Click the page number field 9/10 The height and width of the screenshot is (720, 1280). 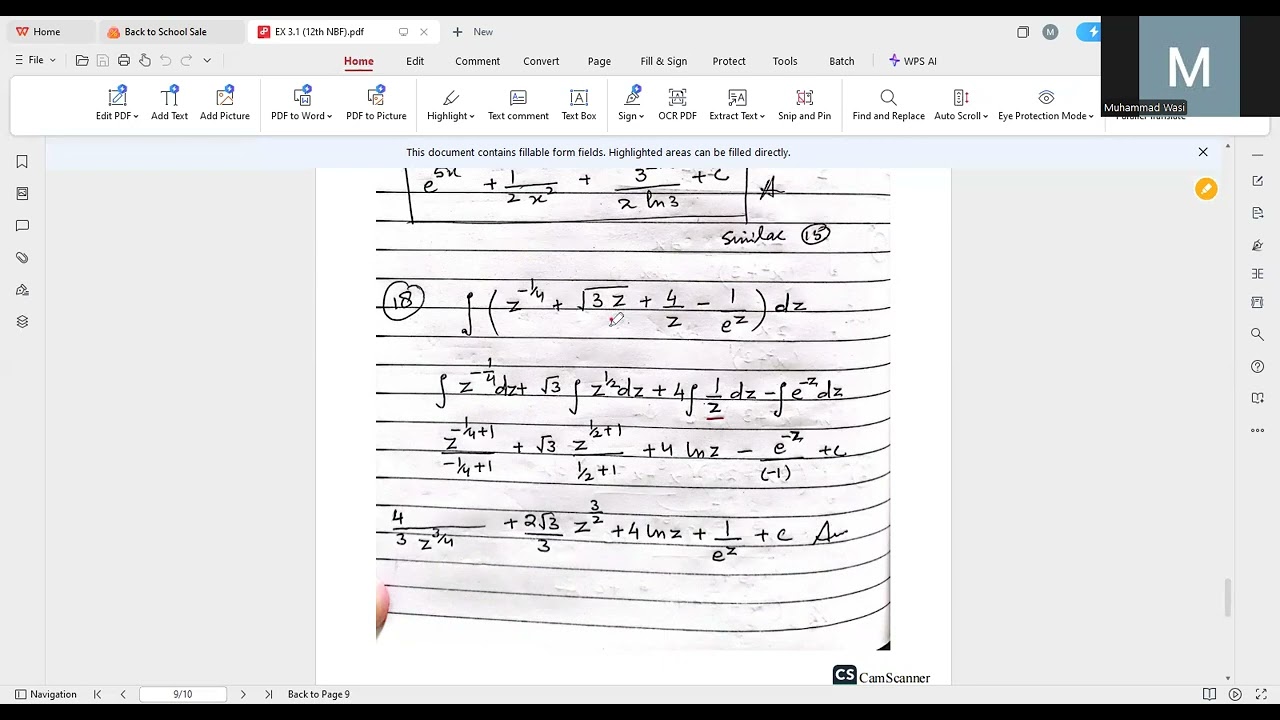(x=183, y=694)
